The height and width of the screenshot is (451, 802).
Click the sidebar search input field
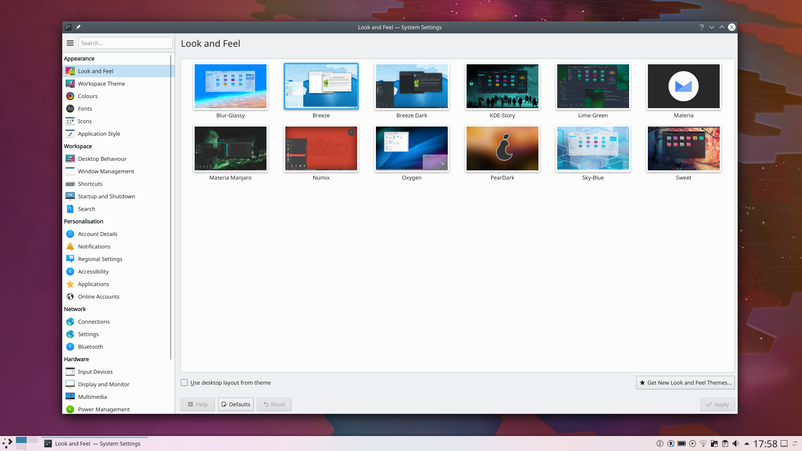(125, 43)
